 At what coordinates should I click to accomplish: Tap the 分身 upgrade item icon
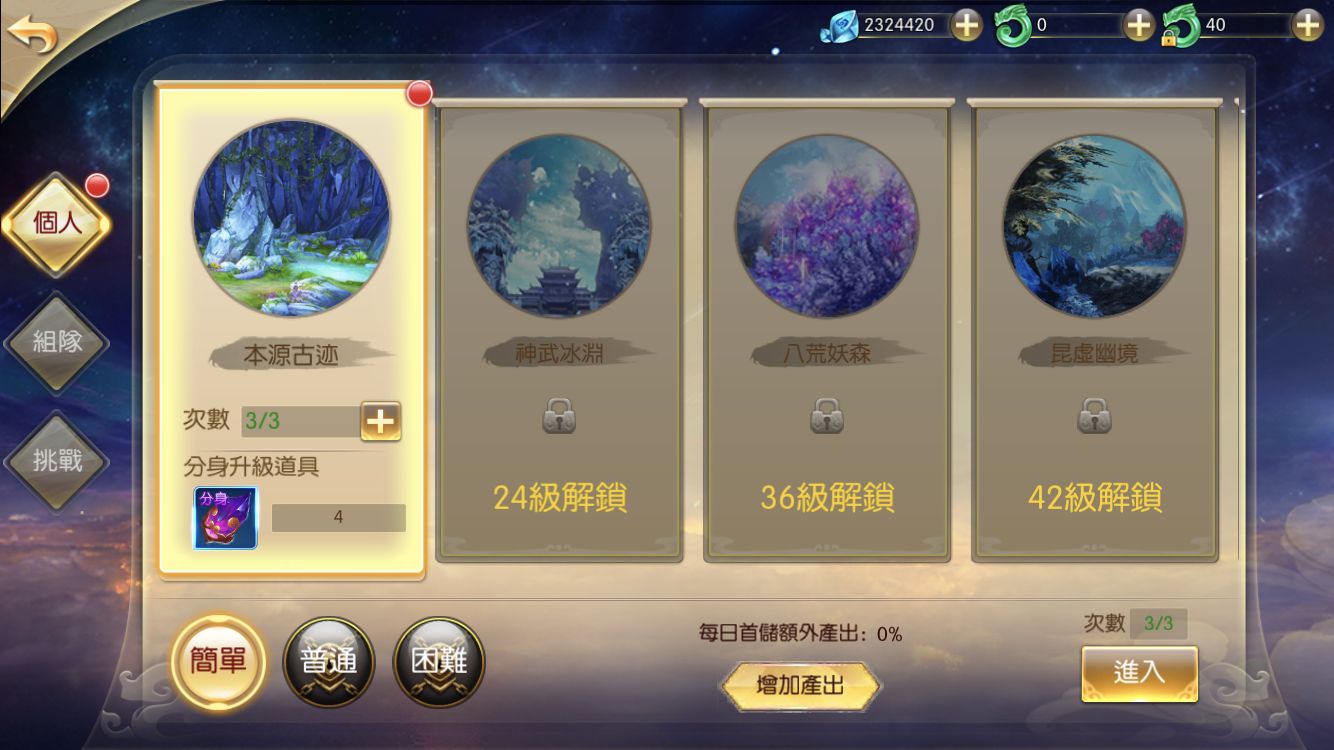coord(225,518)
